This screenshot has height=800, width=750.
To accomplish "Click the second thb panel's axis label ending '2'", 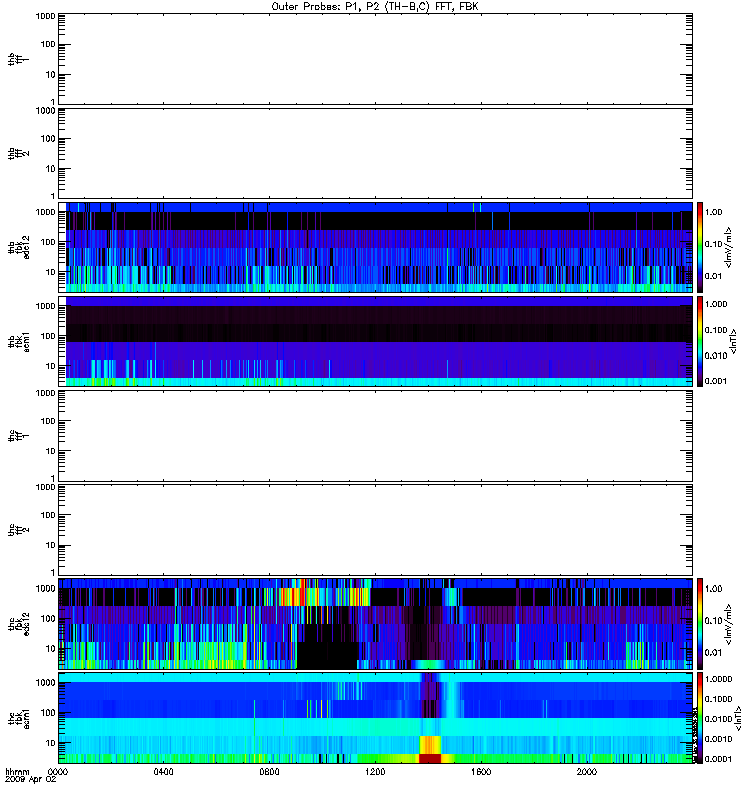I will pos(19,154).
